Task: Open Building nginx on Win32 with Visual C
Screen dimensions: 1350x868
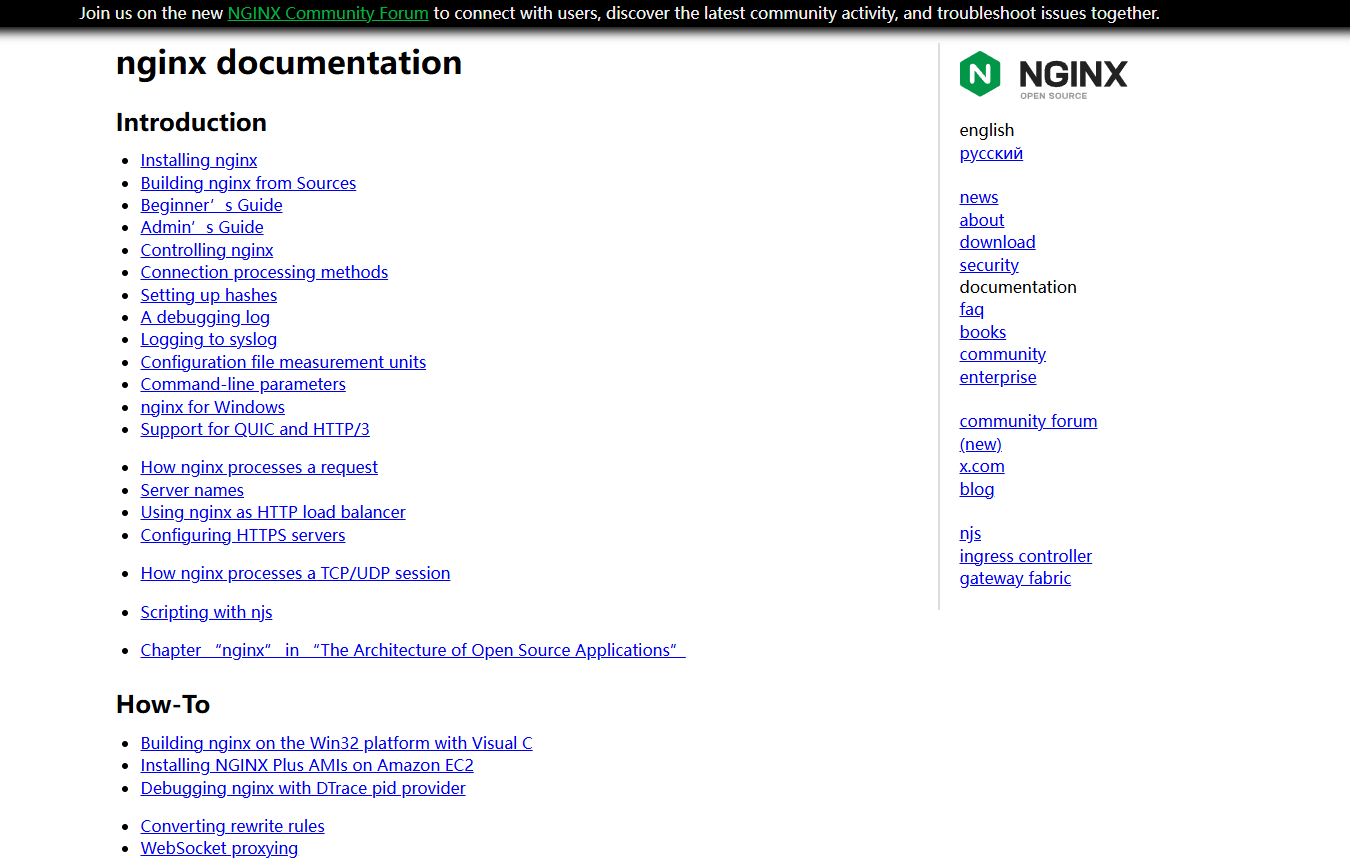Action: (x=336, y=743)
